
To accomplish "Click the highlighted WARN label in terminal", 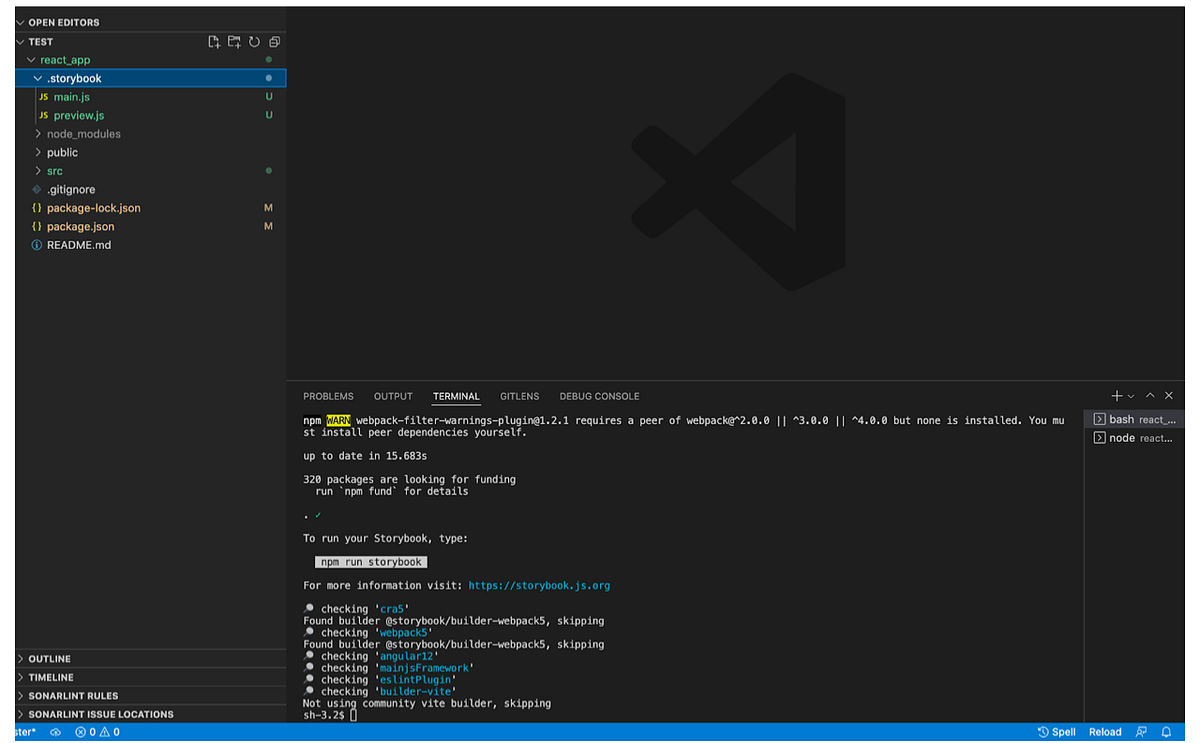I will [x=338, y=421].
